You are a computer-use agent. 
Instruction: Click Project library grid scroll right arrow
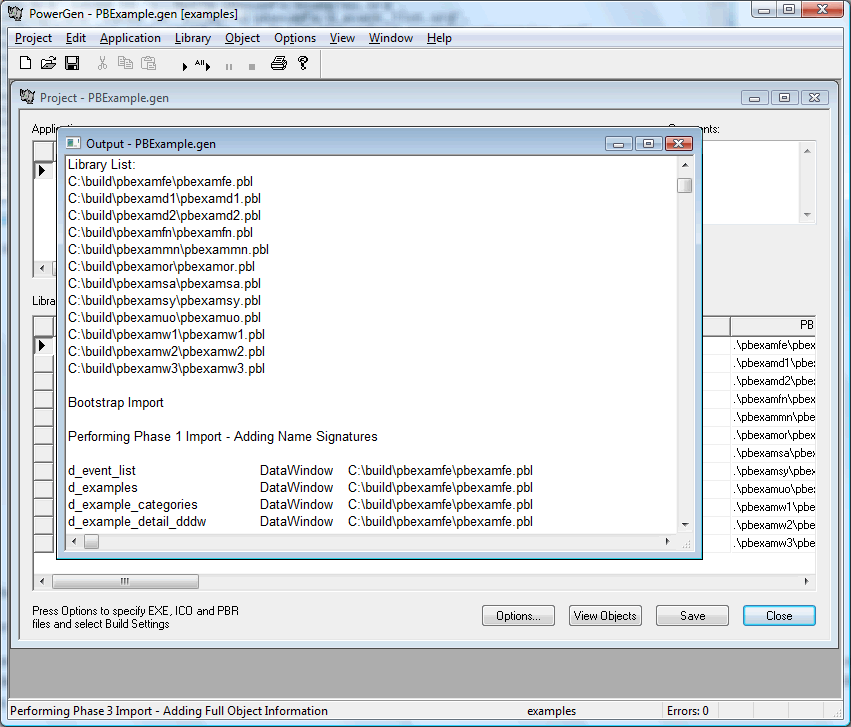(x=806, y=582)
